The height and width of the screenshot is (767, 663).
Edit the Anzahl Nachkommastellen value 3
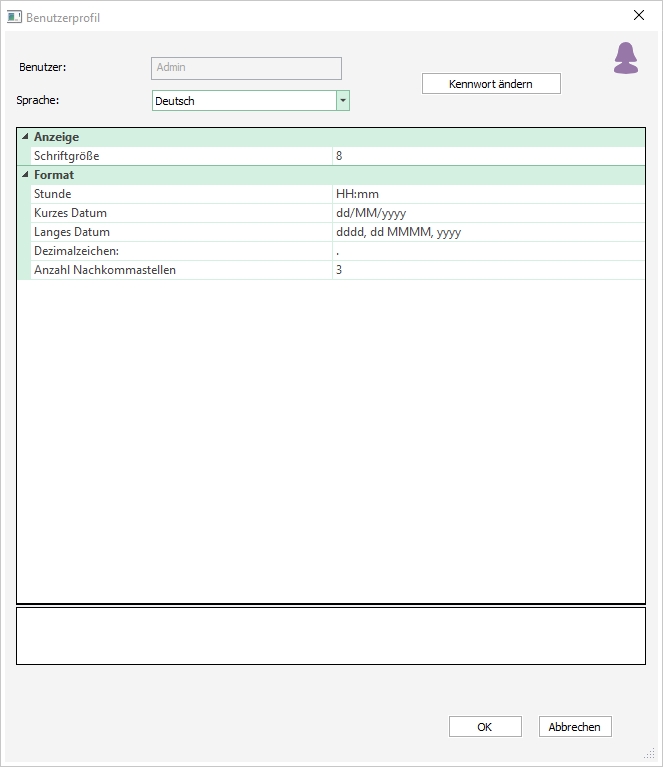[x=488, y=270]
